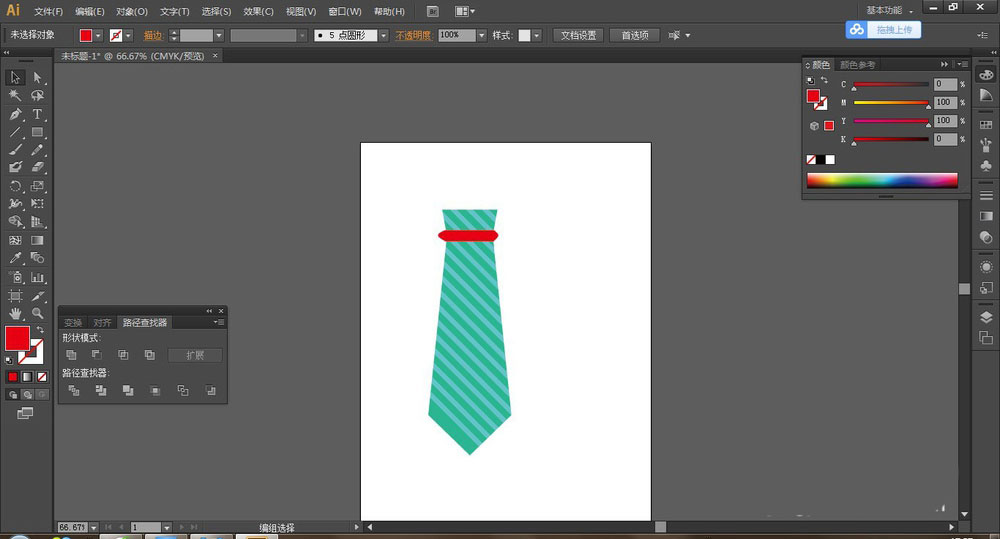
Task: Switch to Gradient fill mode in toolbox
Action: pos(27,377)
